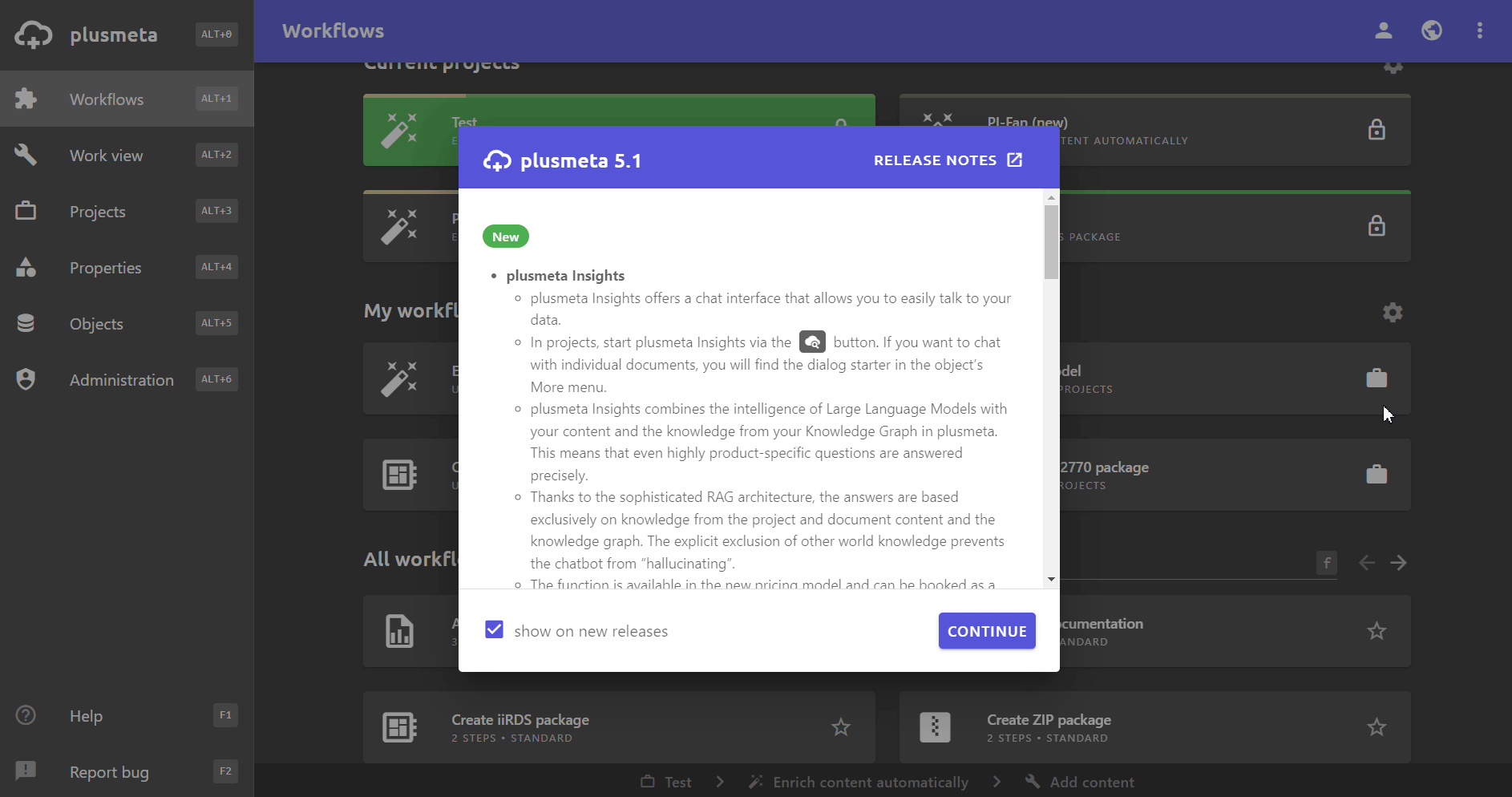Screen dimensions: 1512x797
Task: Star the documentation STANDARD workflow
Action: [x=1377, y=631]
